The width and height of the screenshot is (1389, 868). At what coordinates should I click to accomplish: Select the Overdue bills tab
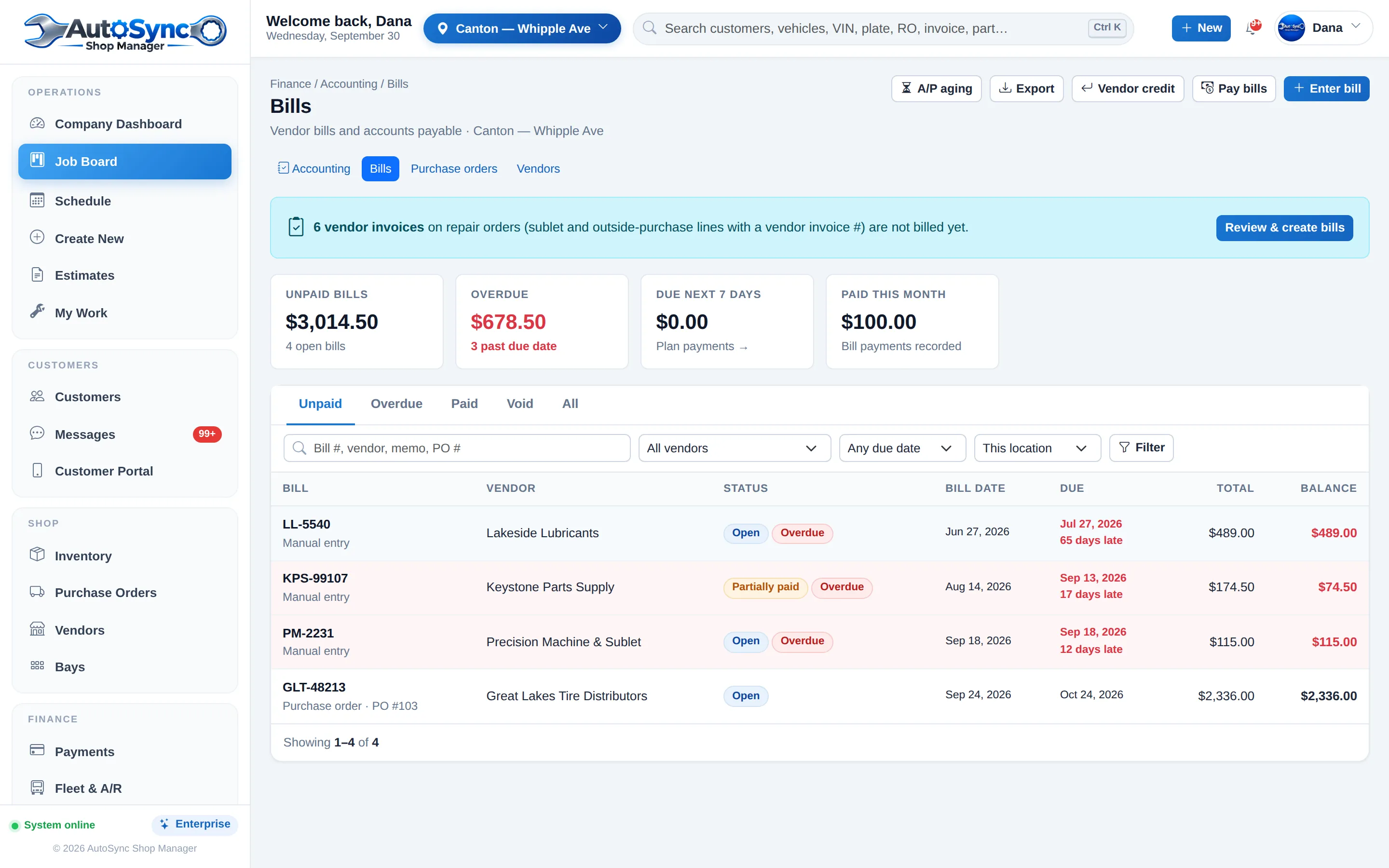(396, 404)
